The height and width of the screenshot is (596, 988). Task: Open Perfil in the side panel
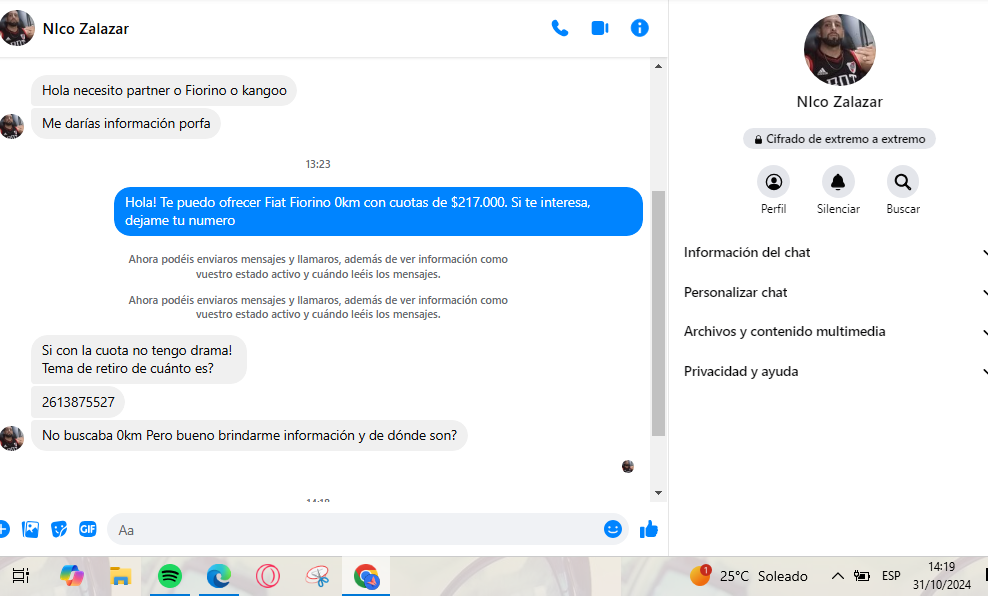coord(773,182)
